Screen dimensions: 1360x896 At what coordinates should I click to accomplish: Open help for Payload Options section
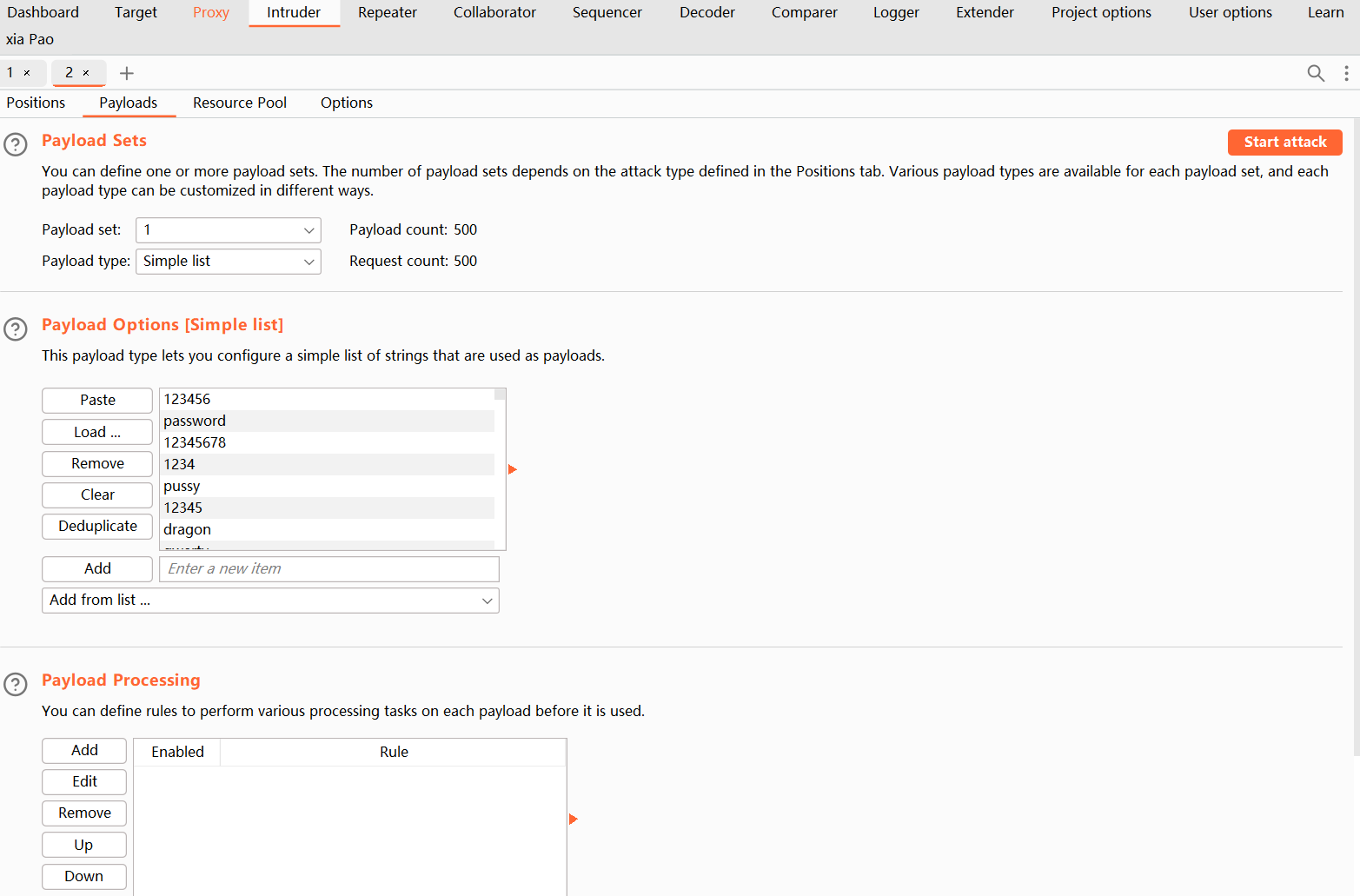[x=16, y=329]
